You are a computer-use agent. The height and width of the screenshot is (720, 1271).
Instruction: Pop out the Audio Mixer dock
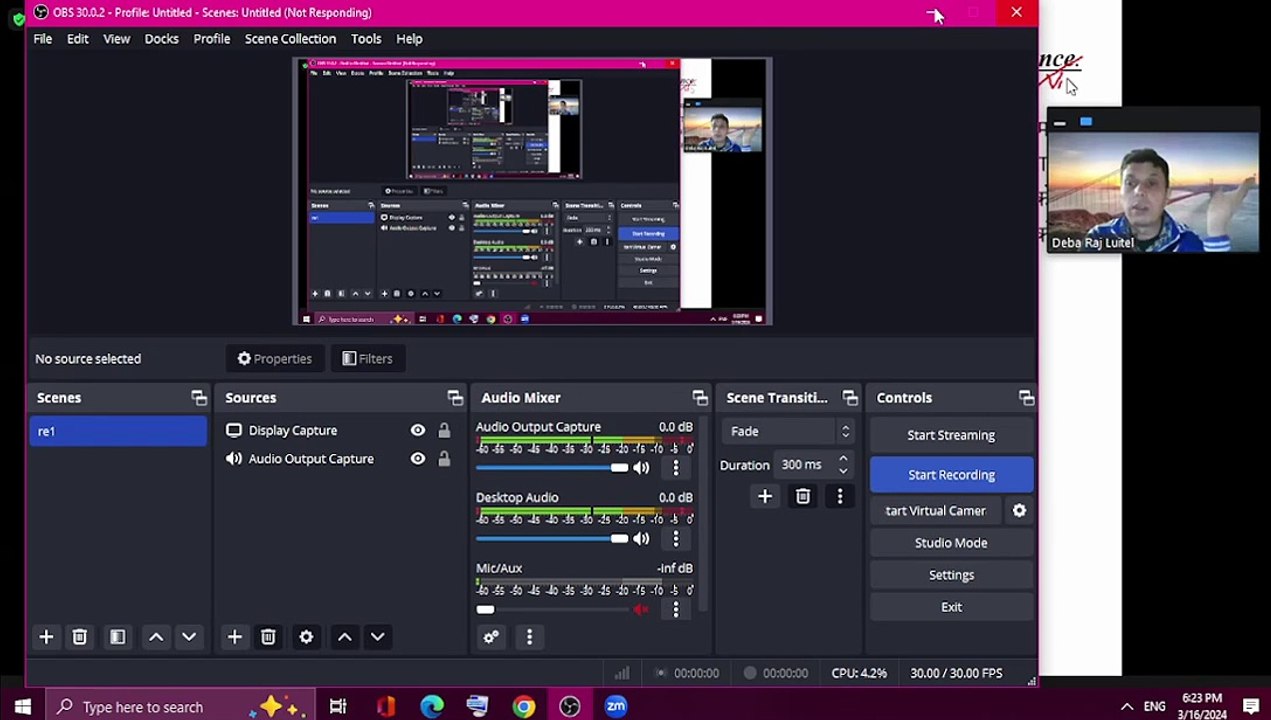coord(700,398)
